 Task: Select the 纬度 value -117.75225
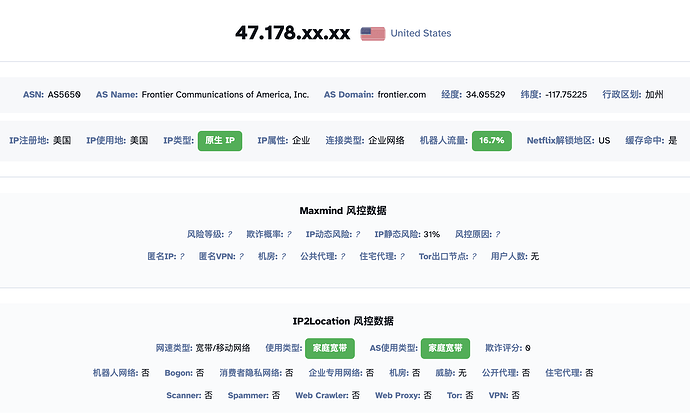tap(566, 95)
